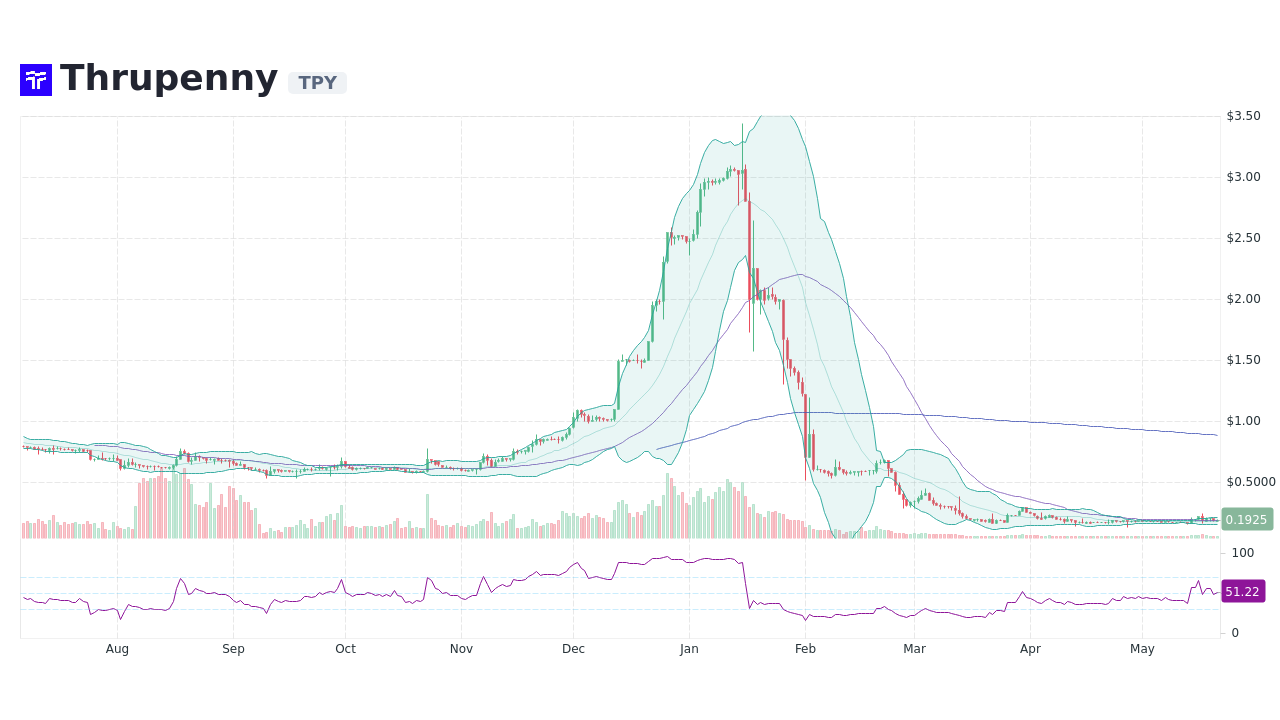
Task: Select the May label on the time axis
Action: click(1142, 649)
